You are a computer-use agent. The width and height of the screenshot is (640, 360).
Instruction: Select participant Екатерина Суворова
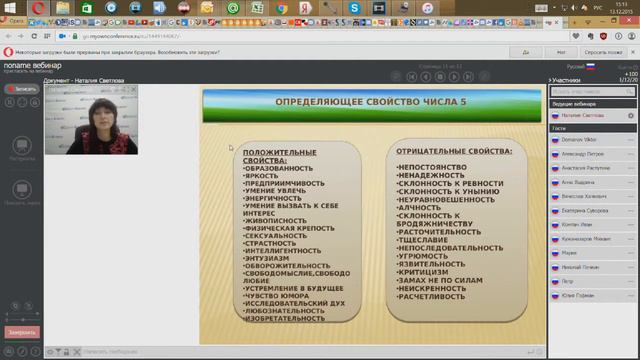tap(592, 211)
